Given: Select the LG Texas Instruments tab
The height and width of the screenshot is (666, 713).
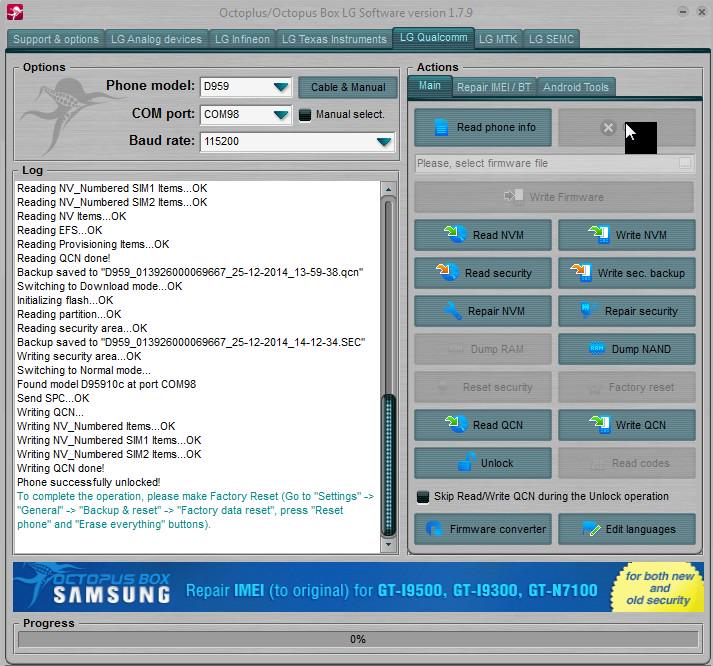Looking at the screenshot, I should point(334,39).
